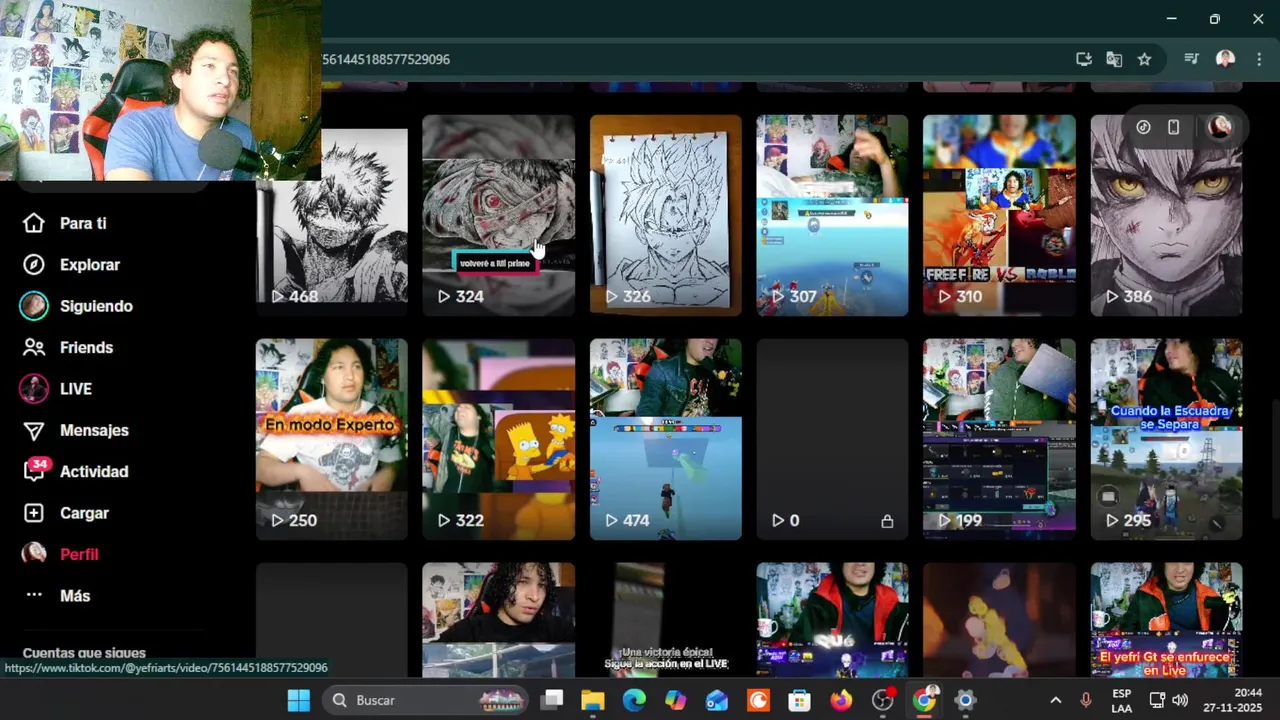Open File Explorer from the taskbar
The width and height of the screenshot is (1280, 720).
point(593,700)
